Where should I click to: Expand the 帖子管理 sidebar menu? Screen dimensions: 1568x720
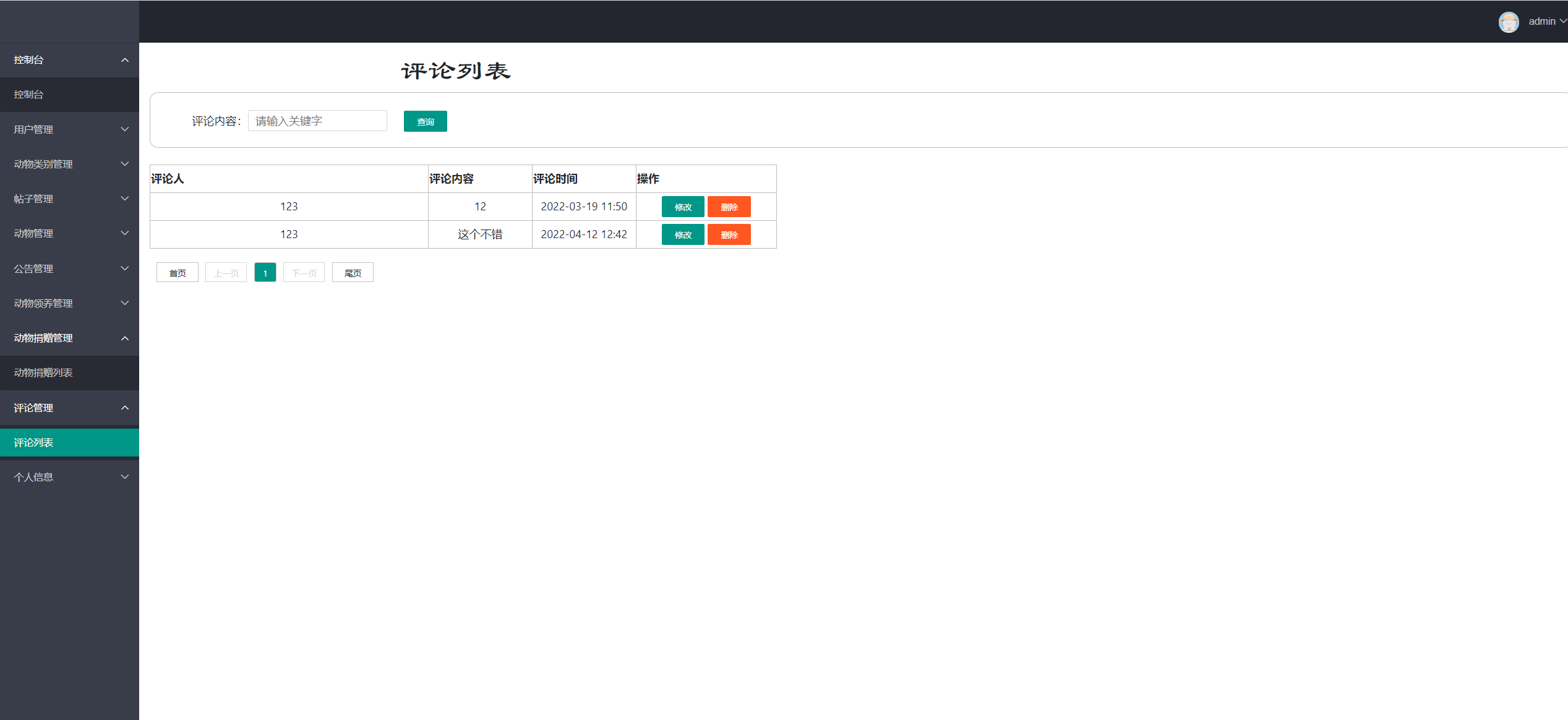pyautogui.click(x=69, y=199)
